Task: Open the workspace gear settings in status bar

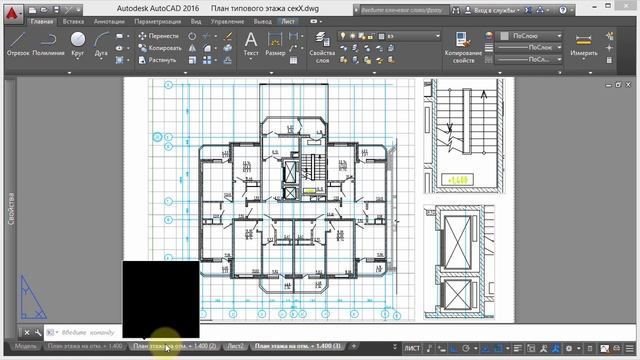Action: [569, 348]
